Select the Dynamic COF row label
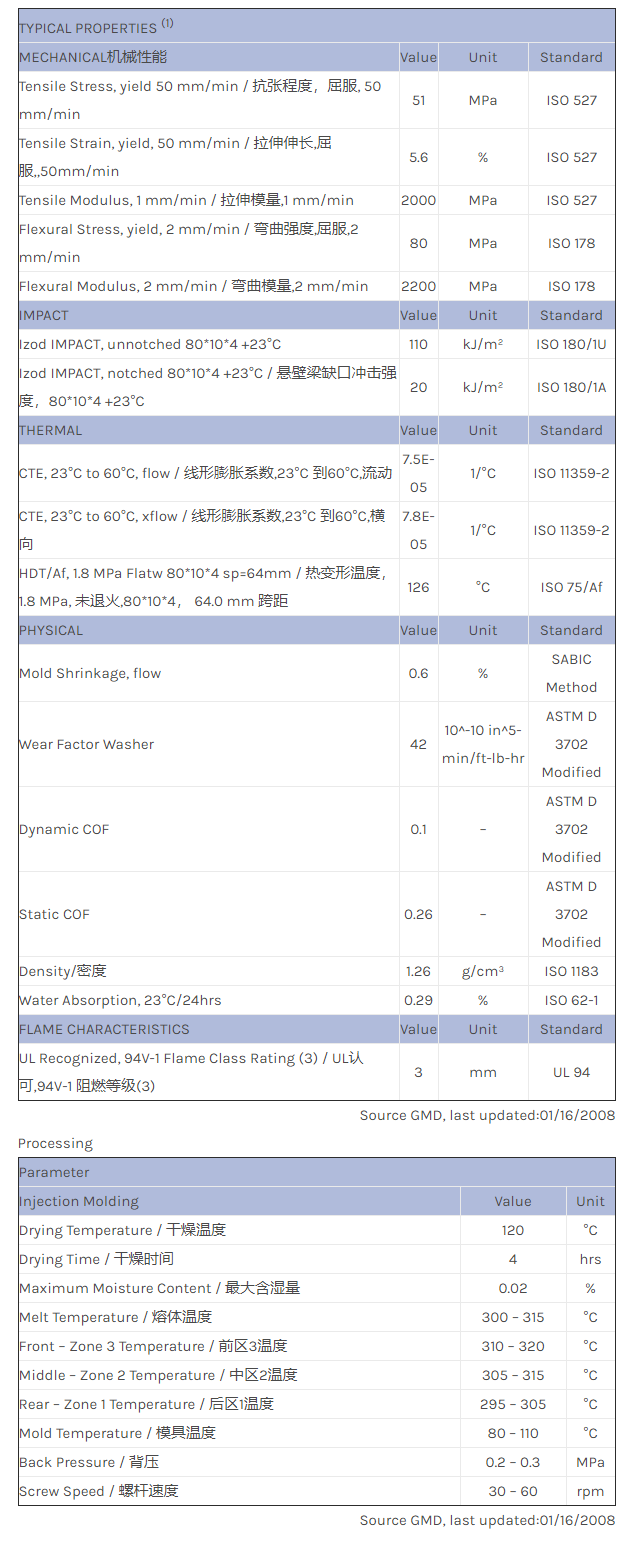 [x=64, y=829]
